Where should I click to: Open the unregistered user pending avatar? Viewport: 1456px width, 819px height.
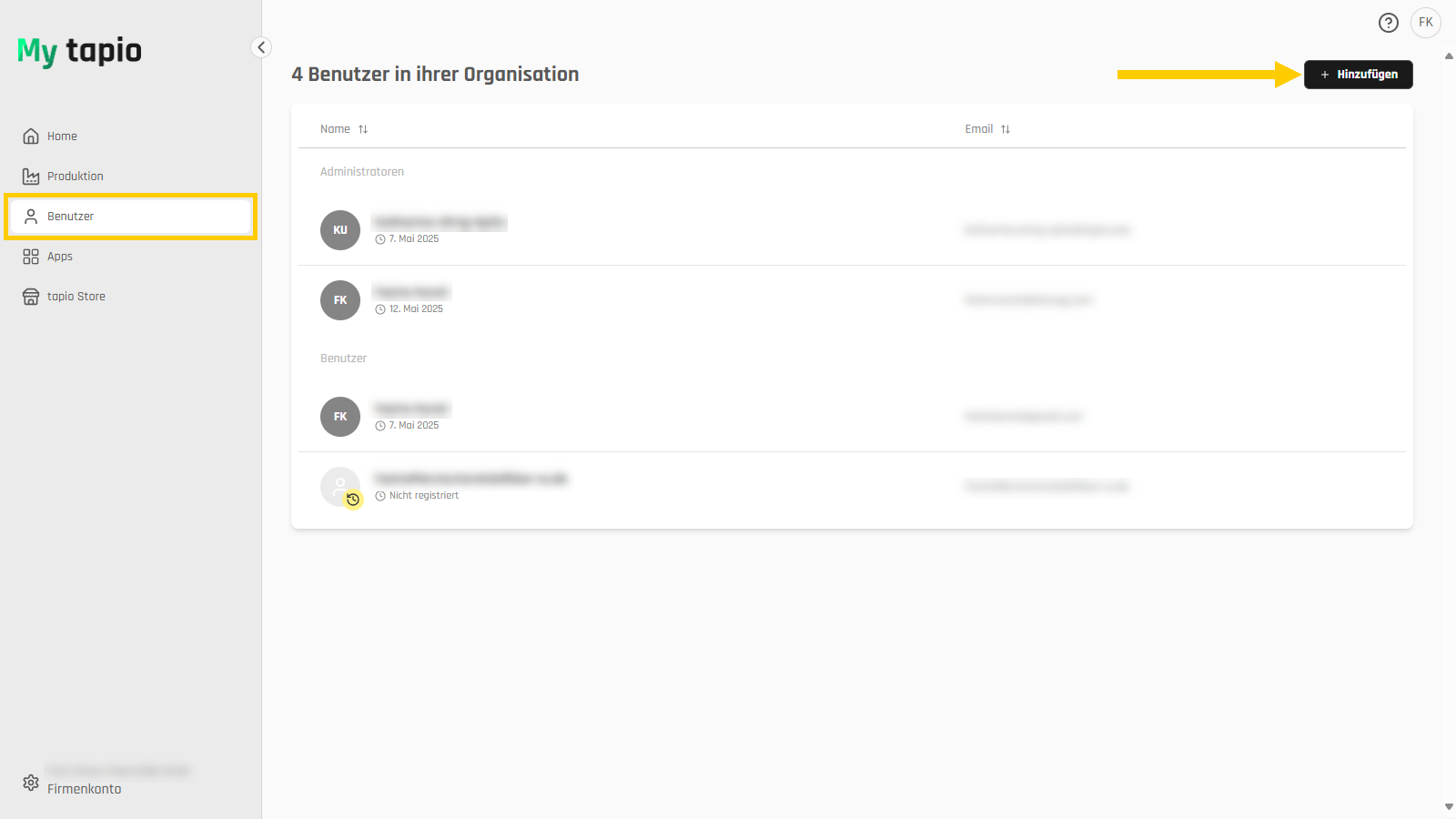340,487
